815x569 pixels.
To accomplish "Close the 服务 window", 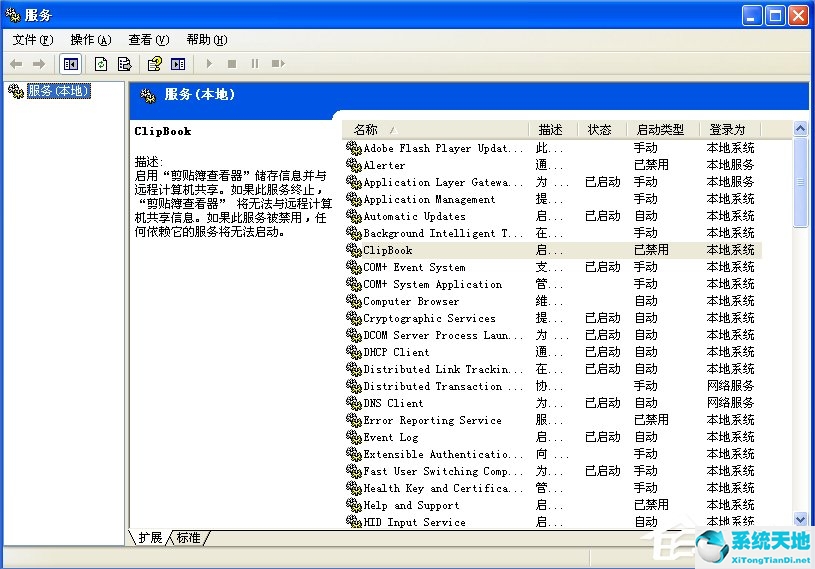I will [798, 16].
